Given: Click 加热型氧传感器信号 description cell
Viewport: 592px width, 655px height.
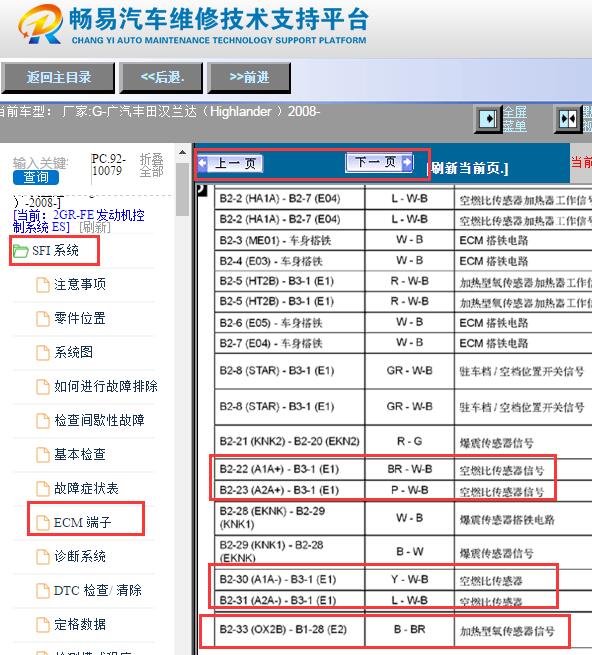Looking at the screenshot, I should (523, 630).
